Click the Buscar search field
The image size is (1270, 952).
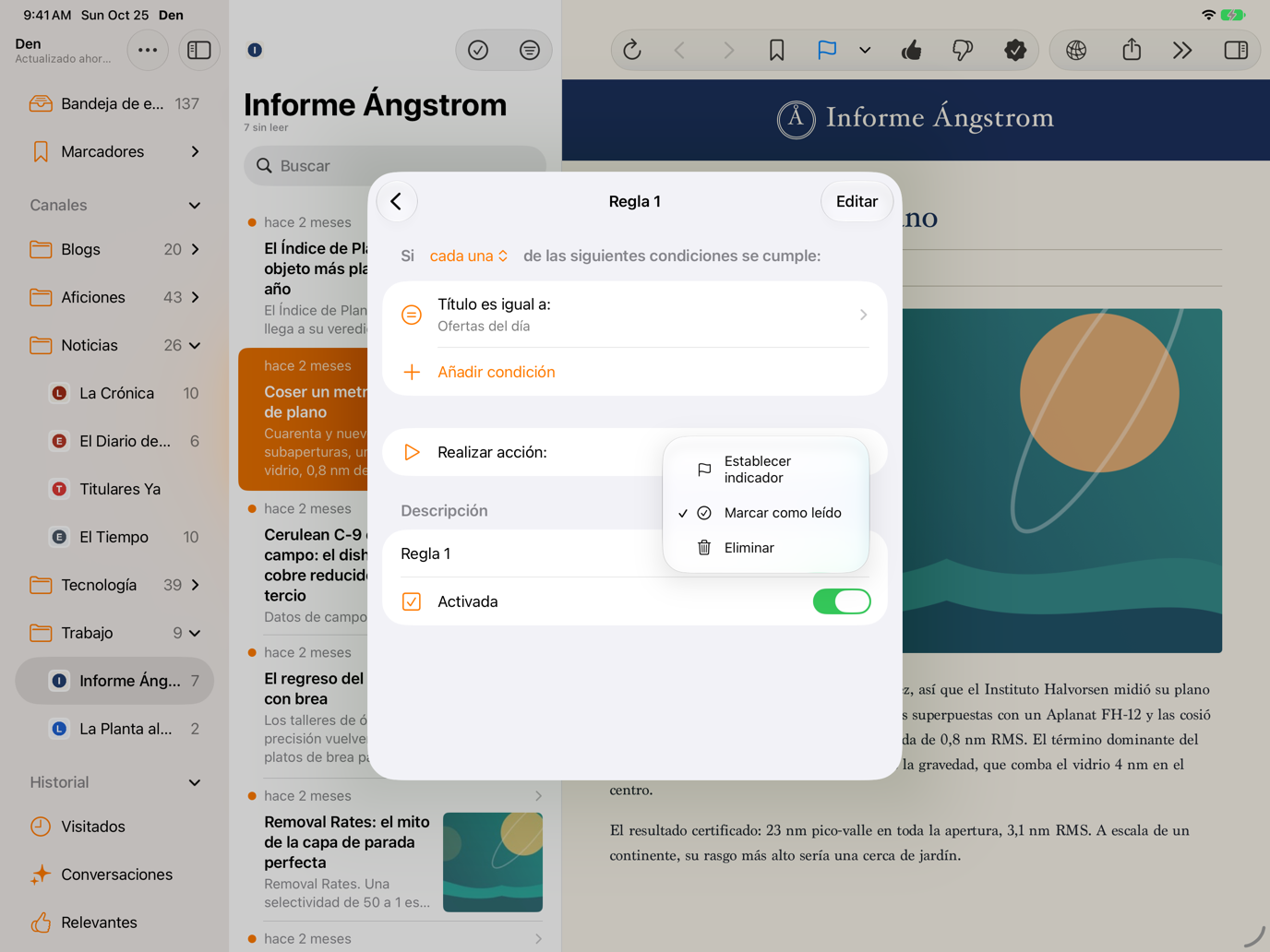pos(395,166)
